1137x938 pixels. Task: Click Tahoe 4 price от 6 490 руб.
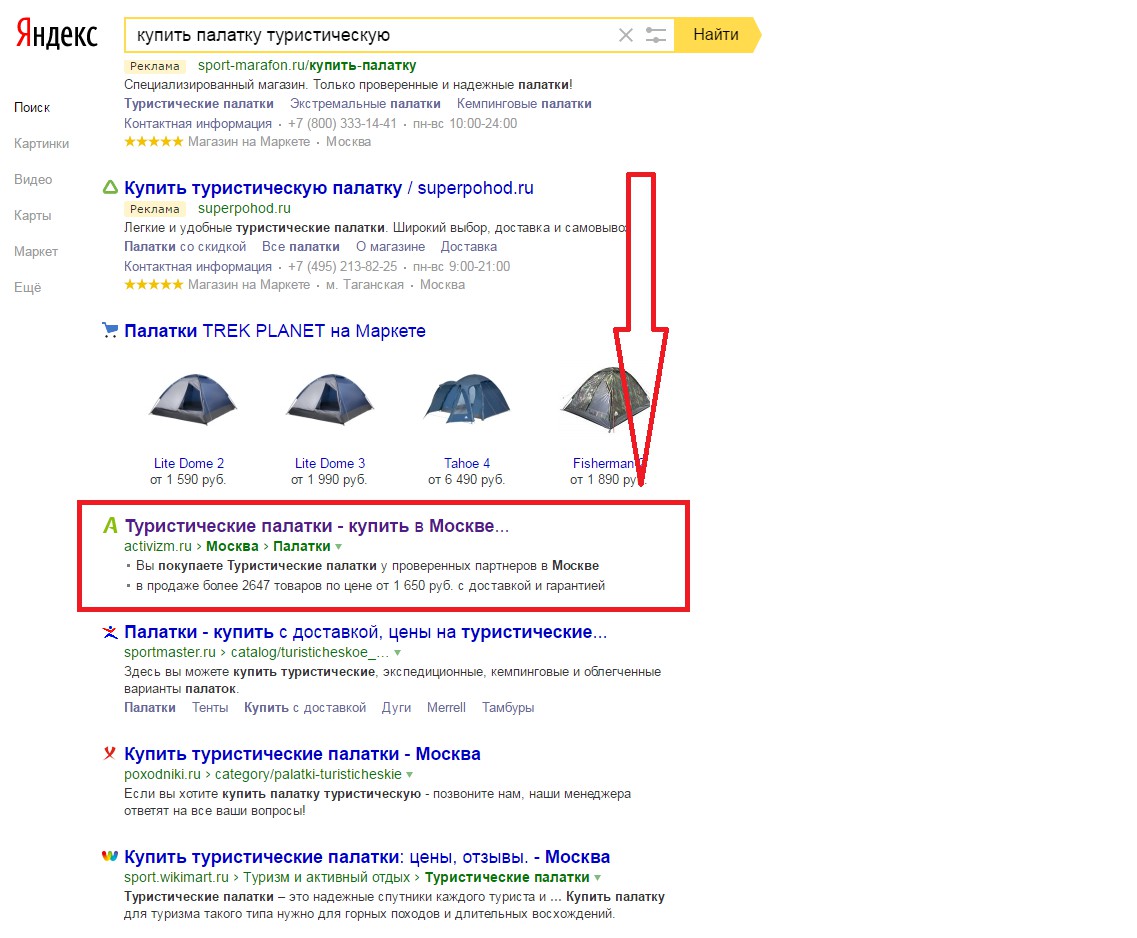[x=466, y=480]
